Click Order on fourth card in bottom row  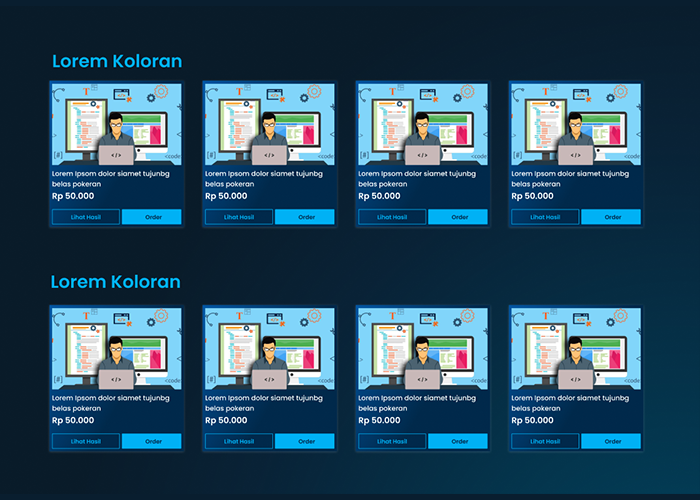pyautogui.click(x=611, y=441)
